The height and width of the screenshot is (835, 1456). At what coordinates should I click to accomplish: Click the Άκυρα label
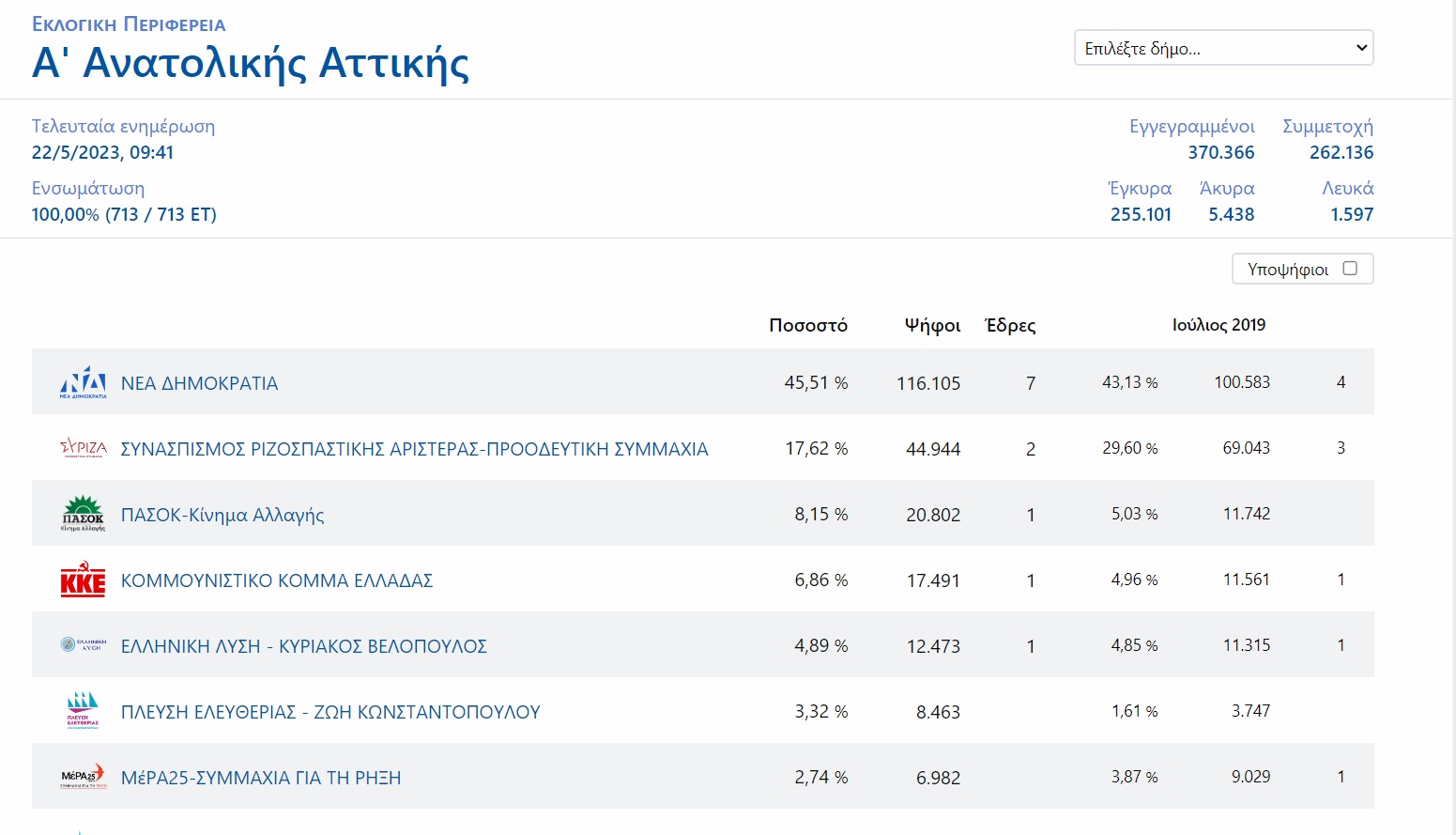(1227, 188)
